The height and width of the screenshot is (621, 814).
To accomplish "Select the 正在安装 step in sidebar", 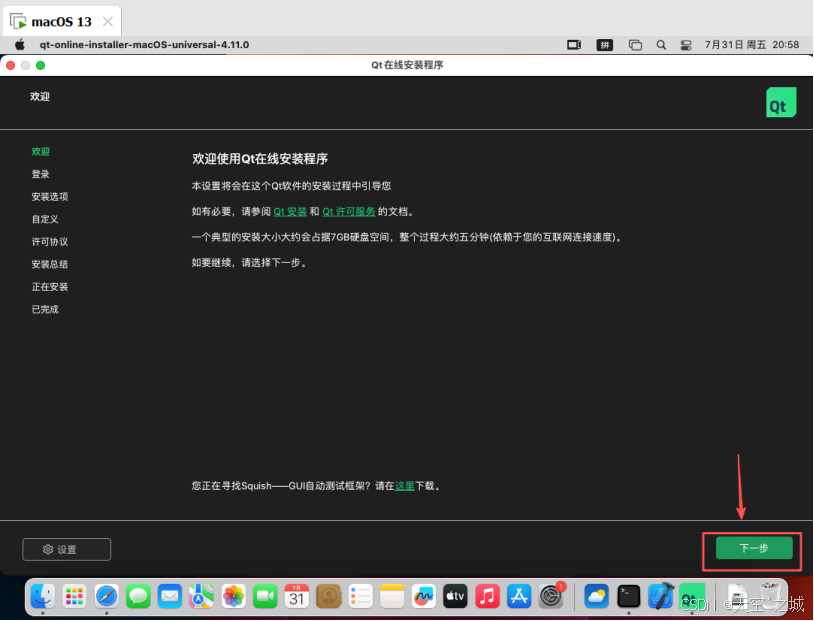I will 50,287.
